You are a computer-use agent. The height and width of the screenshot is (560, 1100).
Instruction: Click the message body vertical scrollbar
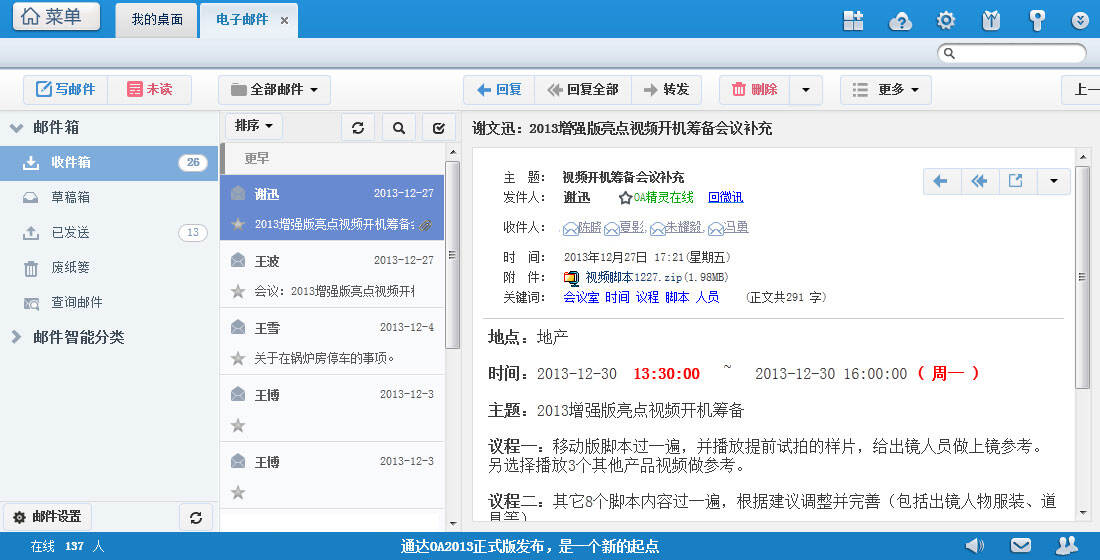click(1082, 277)
